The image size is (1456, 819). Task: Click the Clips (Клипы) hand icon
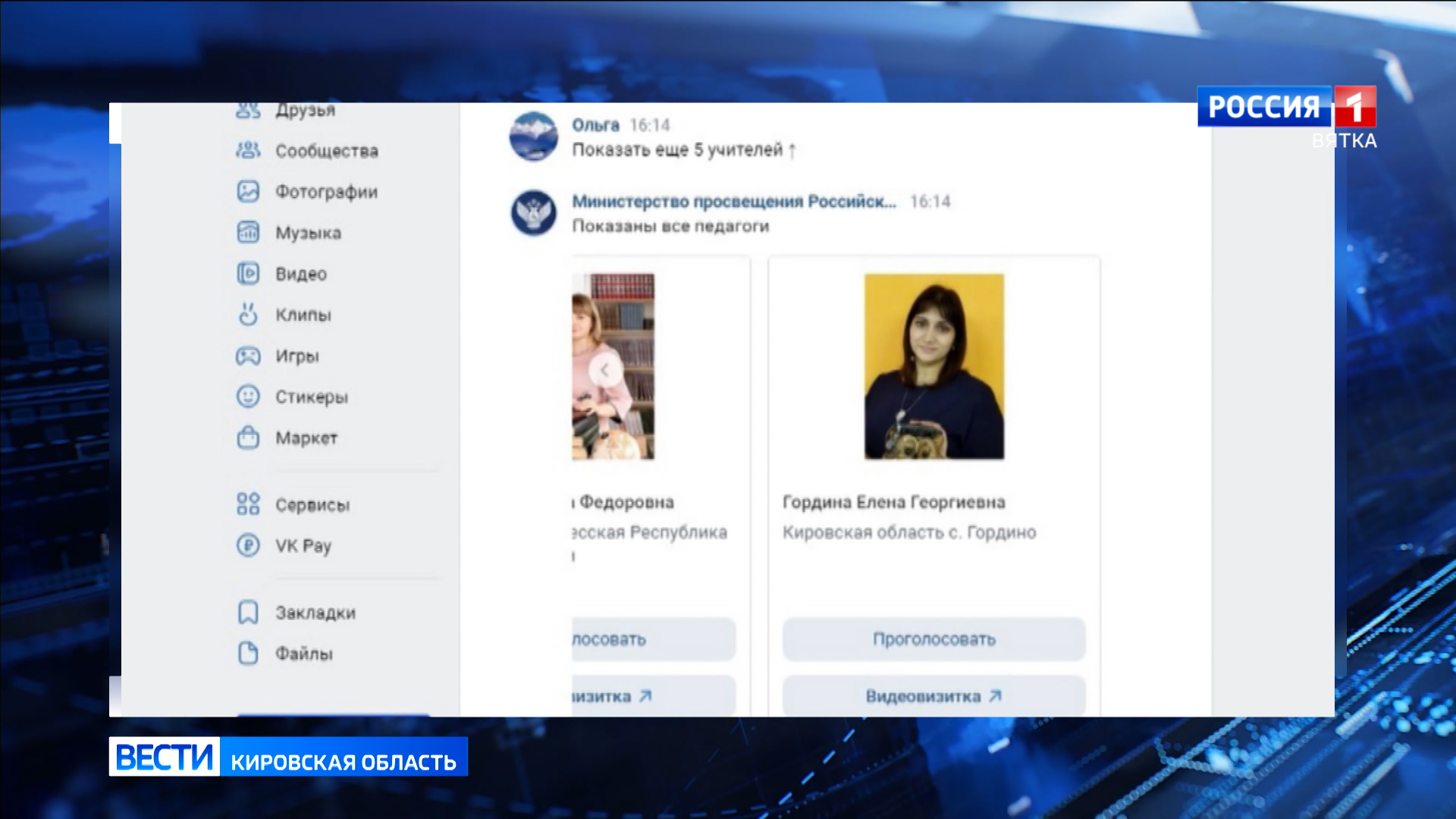pos(248,314)
